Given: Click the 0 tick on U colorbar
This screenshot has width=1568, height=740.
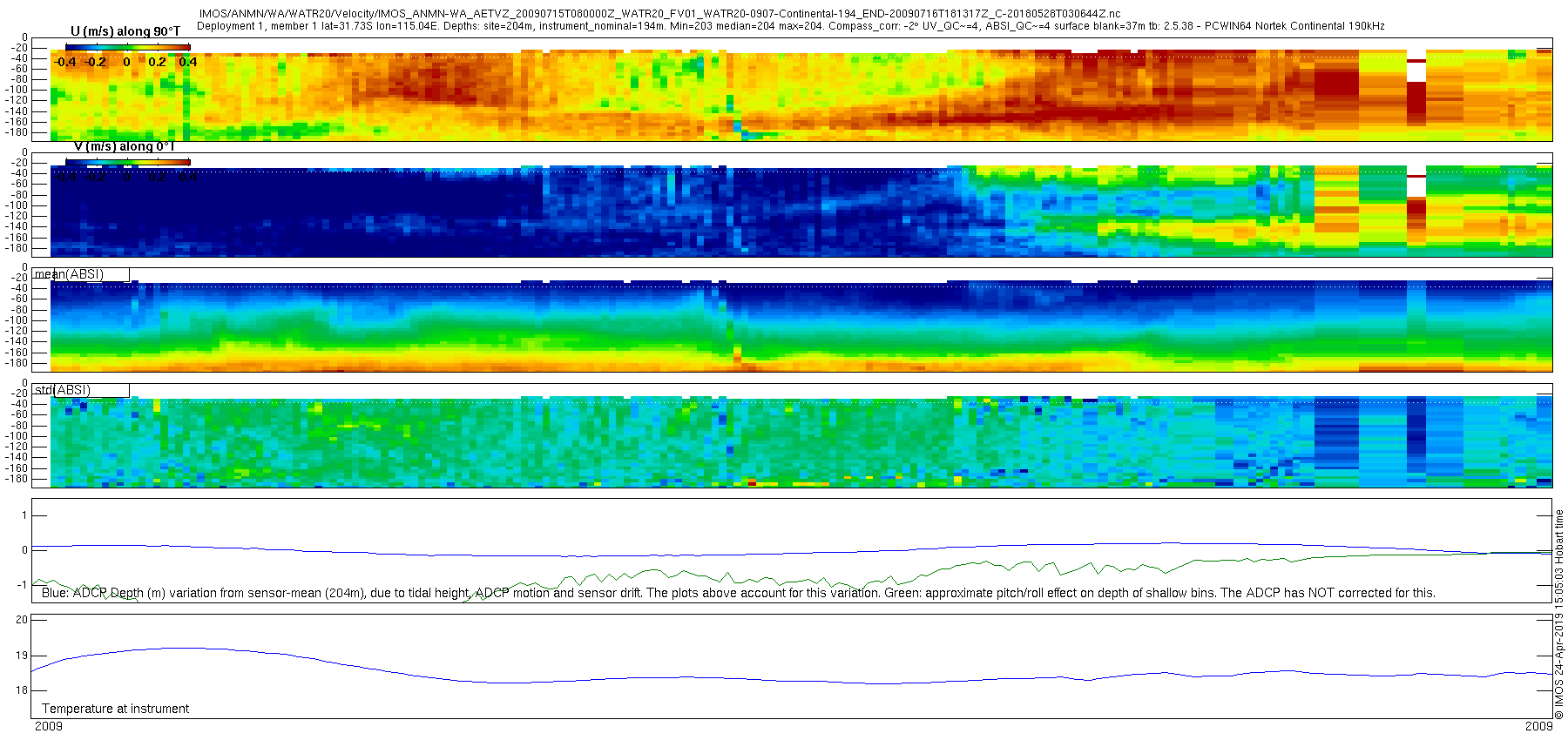Looking at the screenshot, I should [x=126, y=62].
